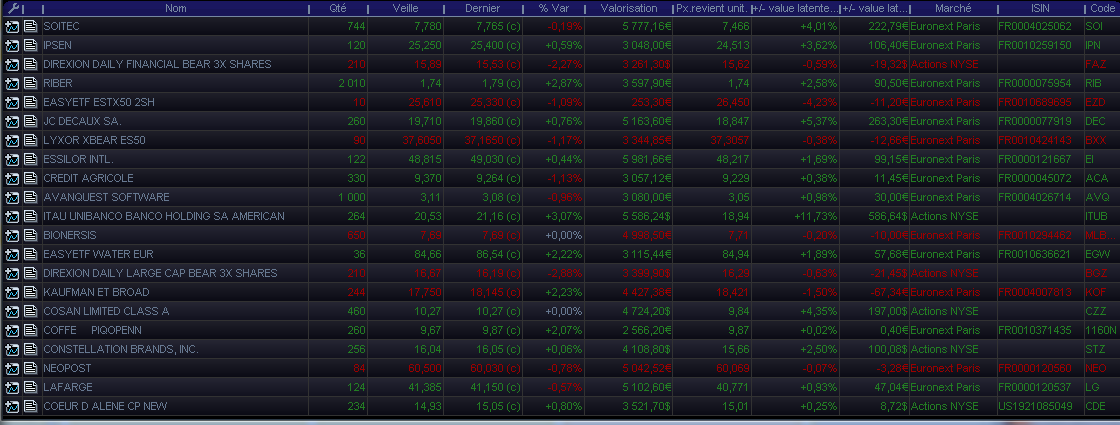Screen dimensions: 1120x425
Task: Open document icon for EASYETF WATER EUR
Action: (30, 254)
